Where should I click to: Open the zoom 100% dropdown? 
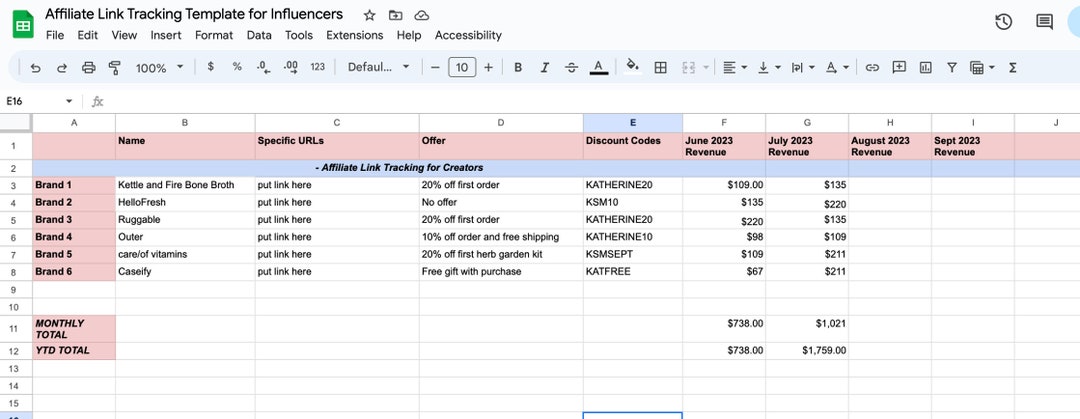point(160,68)
